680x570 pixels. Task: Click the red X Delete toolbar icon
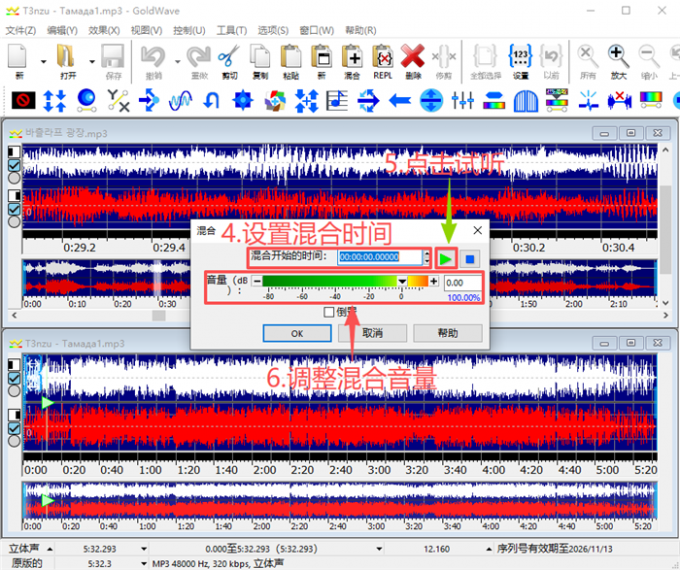(412, 57)
